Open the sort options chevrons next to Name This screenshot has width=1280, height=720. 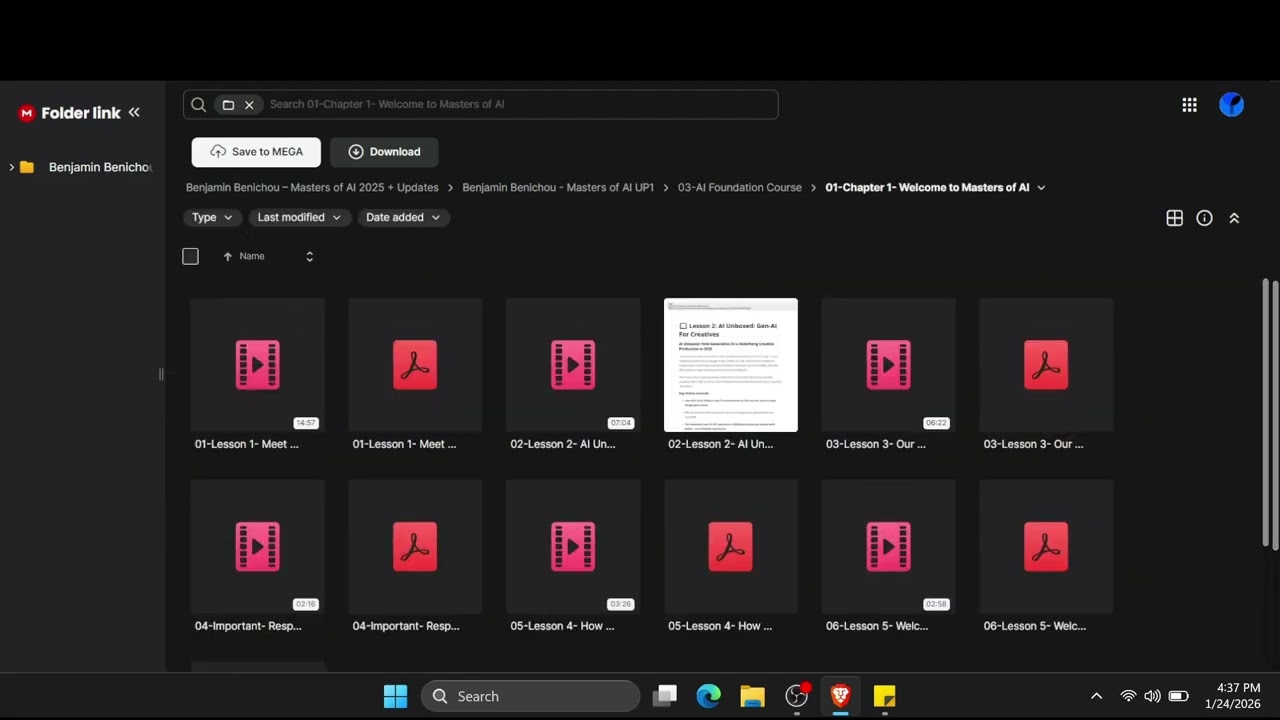point(309,257)
